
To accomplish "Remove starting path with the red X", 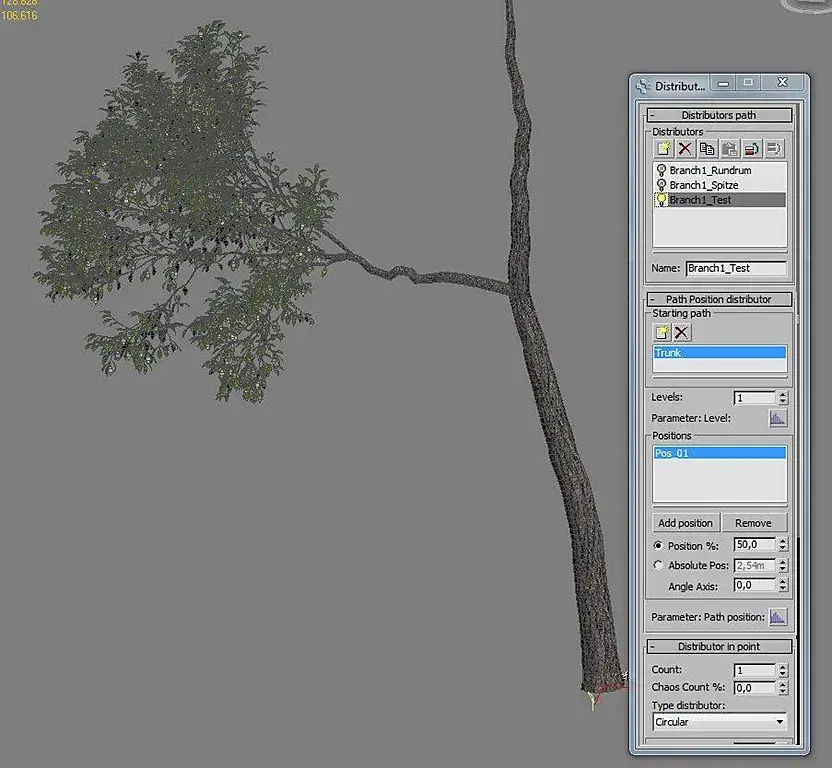I will point(681,333).
